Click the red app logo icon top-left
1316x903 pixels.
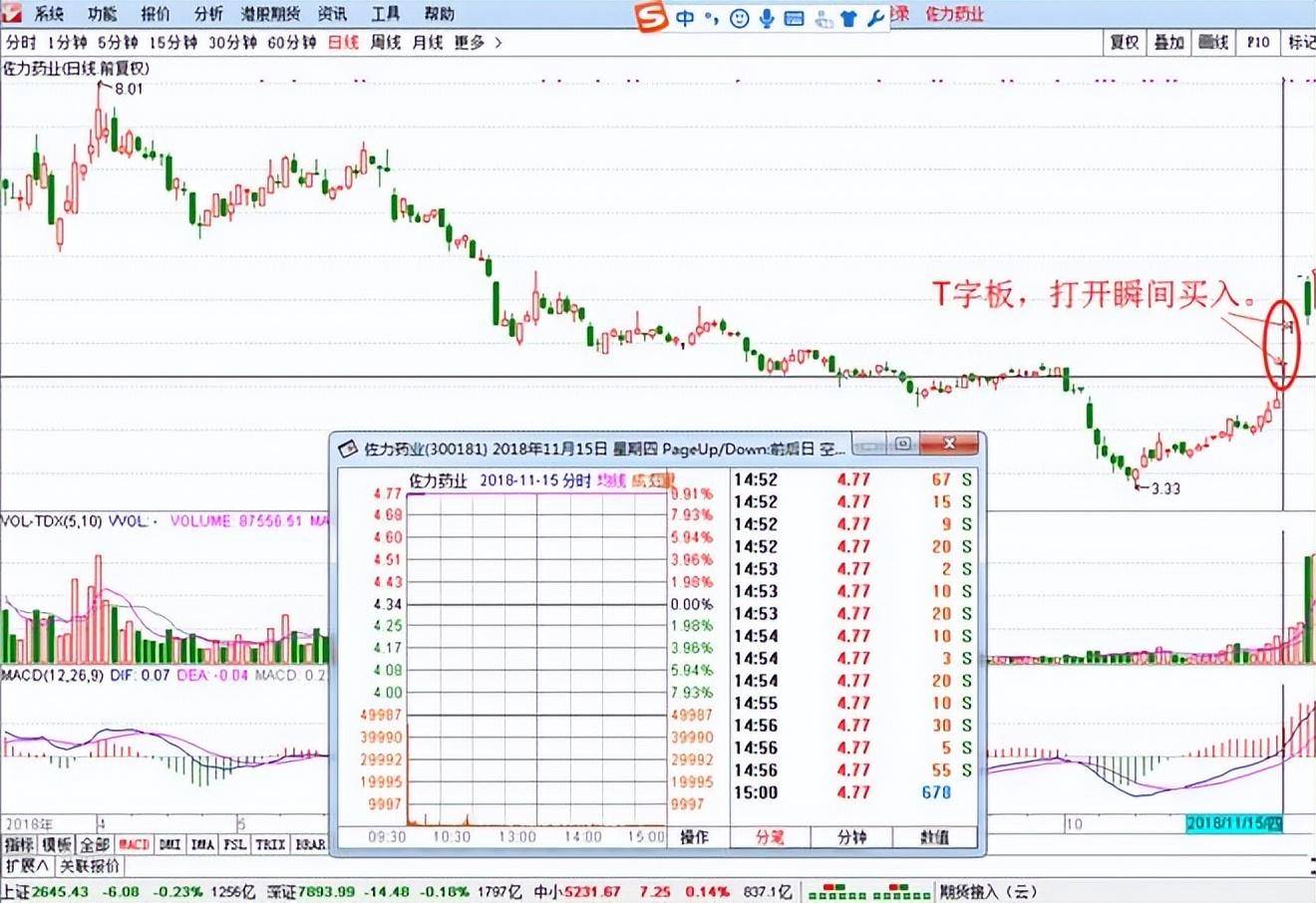(x=11, y=14)
